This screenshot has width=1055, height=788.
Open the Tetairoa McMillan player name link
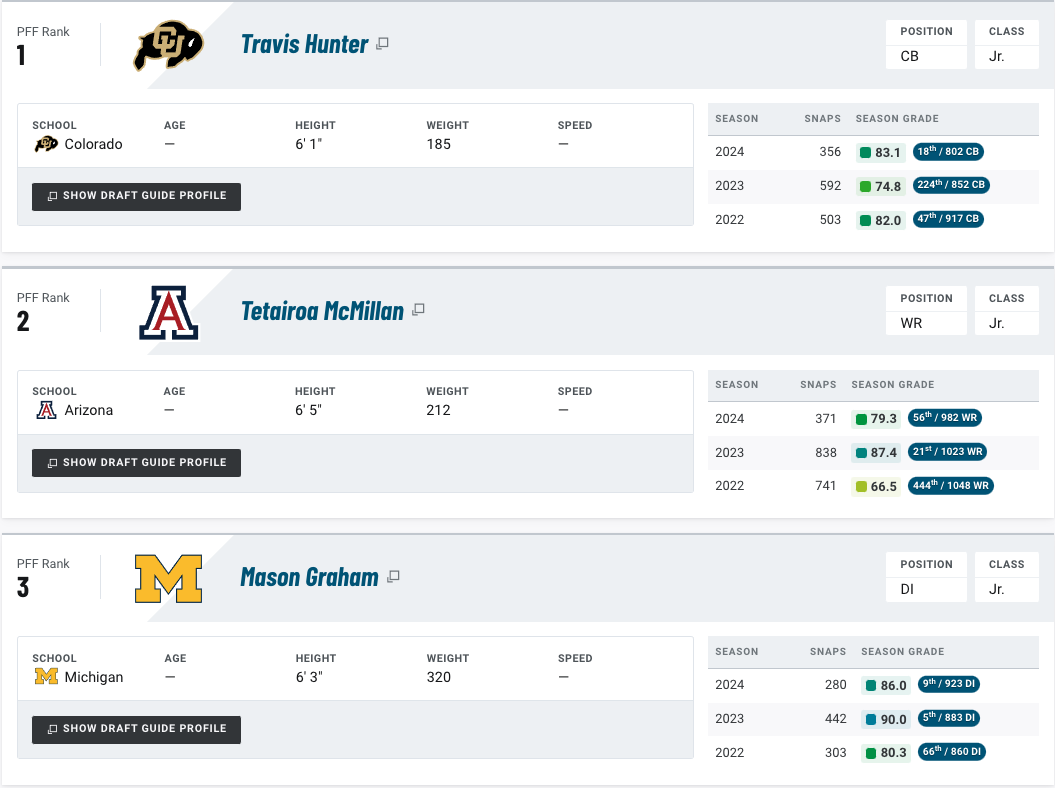[322, 310]
